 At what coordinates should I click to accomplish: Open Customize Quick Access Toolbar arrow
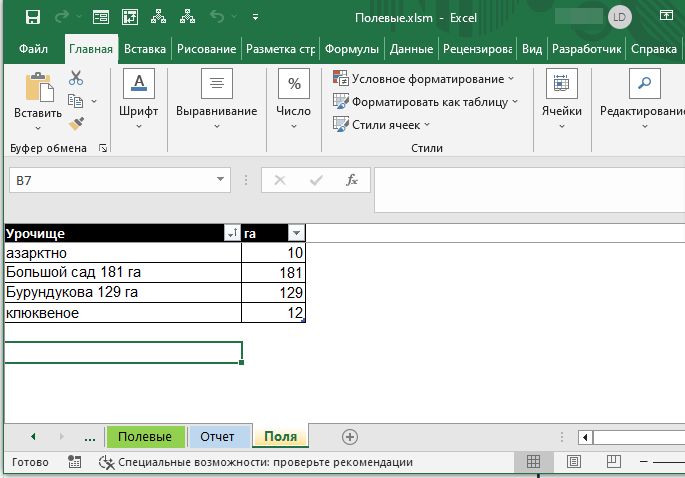coord(256,17)
